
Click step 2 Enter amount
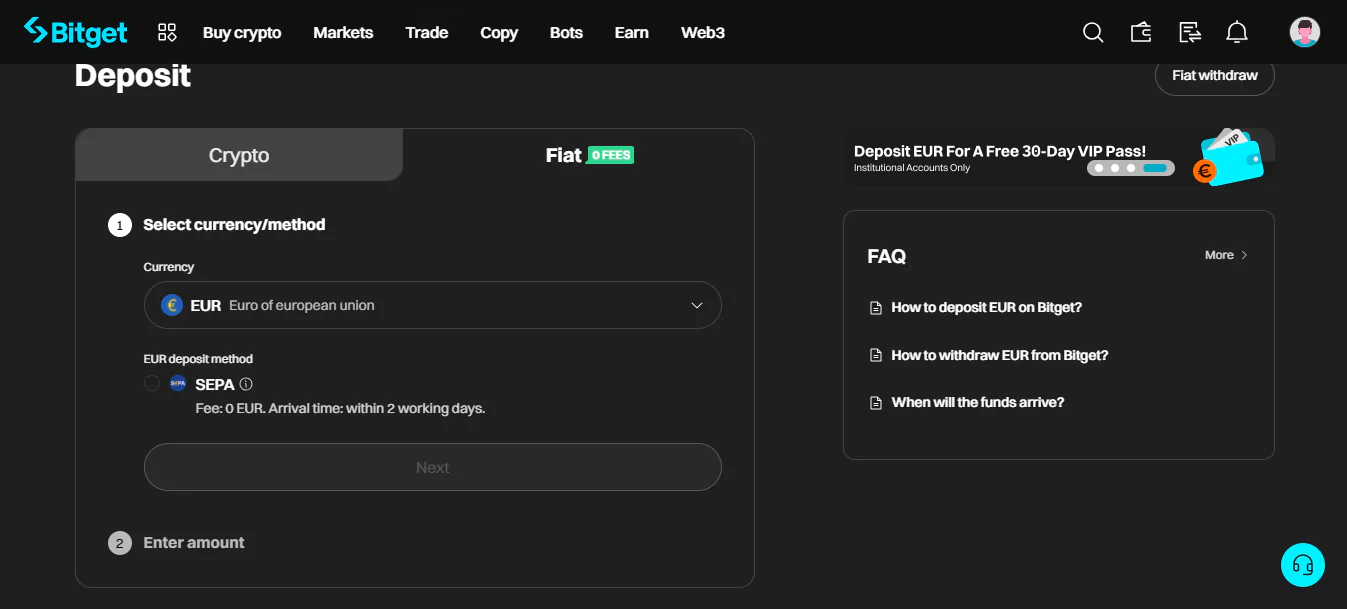(x=194, y=543)
